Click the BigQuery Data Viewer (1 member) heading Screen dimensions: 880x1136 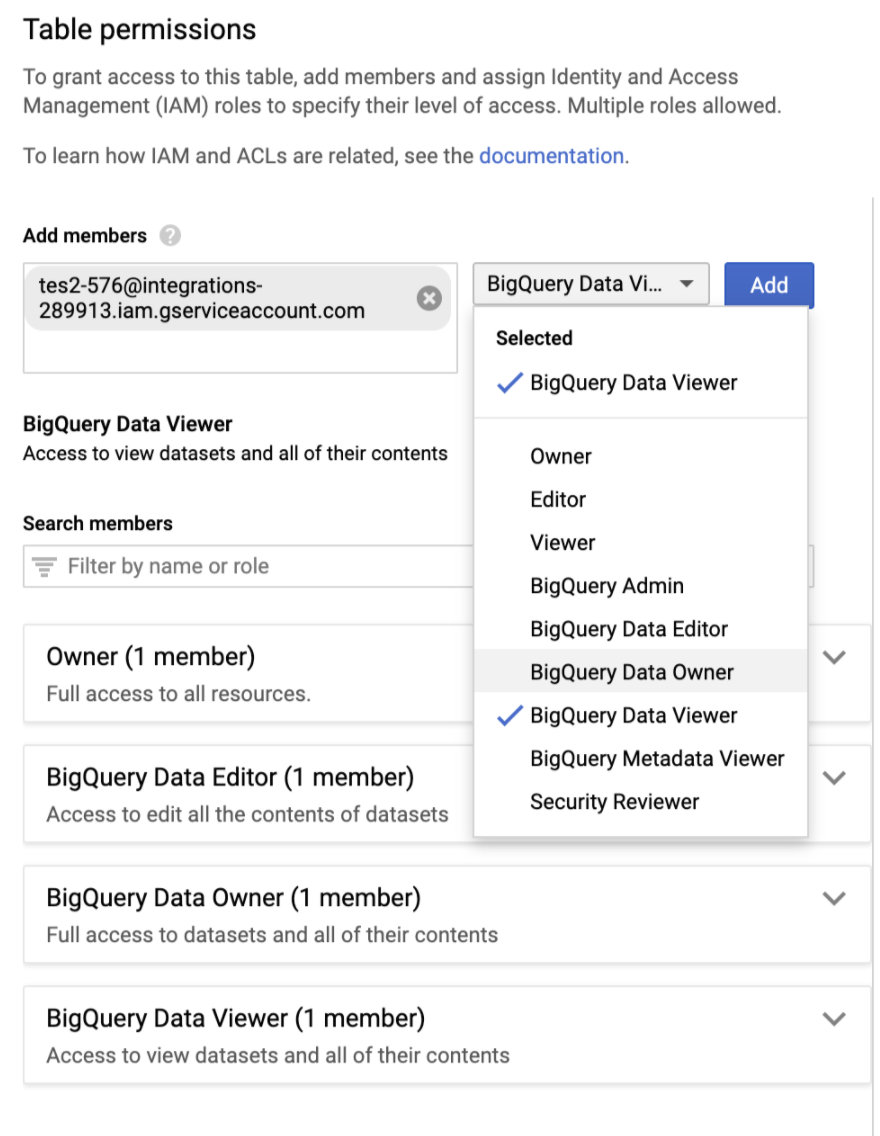click(235, 1018)
